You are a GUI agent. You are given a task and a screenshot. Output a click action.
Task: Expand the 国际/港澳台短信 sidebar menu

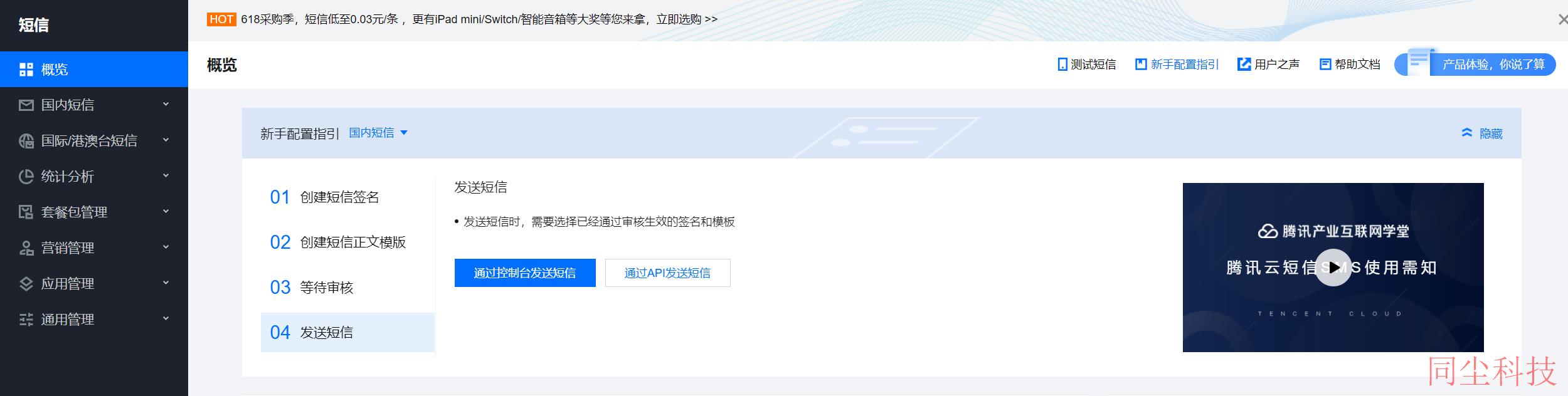166,140
